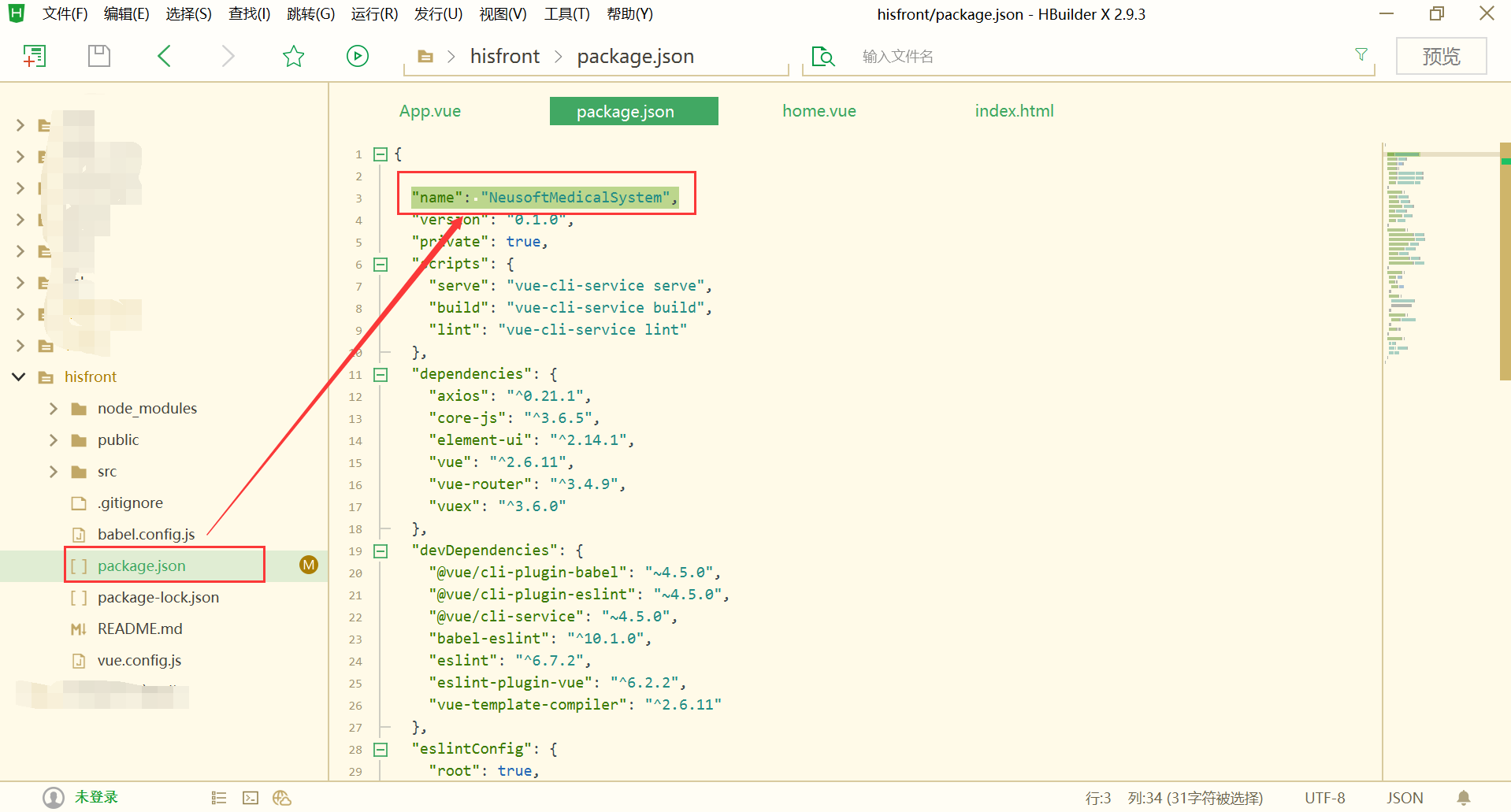
Task: Open the 编辑(E) menu
Action: point(126,14)
